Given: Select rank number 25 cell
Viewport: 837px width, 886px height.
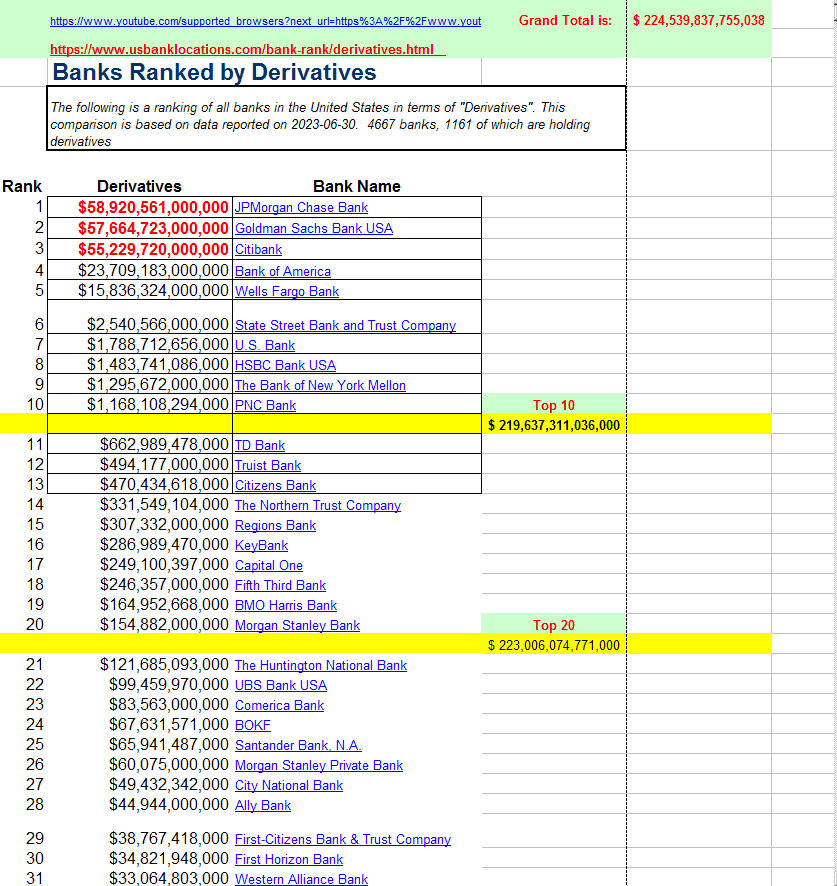Looking at the screenshot, I should point(35,745).
